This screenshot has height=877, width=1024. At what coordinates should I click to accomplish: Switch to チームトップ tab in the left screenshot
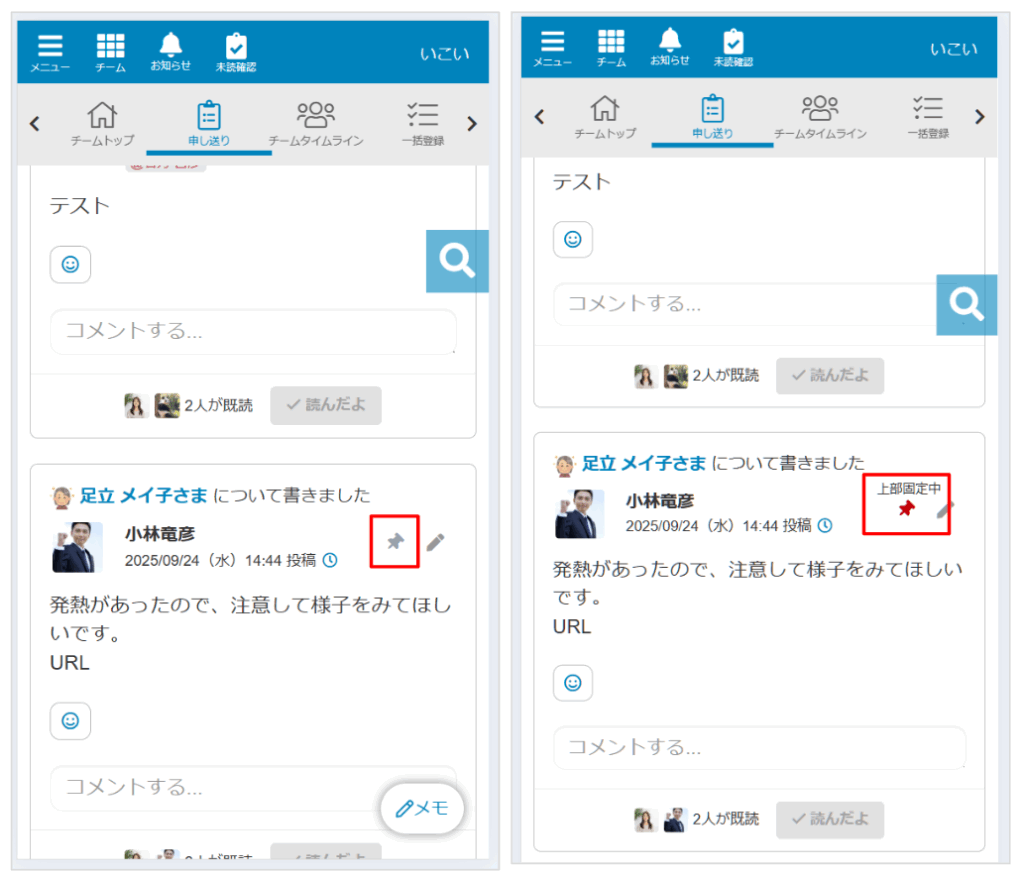tap(102, 124)
